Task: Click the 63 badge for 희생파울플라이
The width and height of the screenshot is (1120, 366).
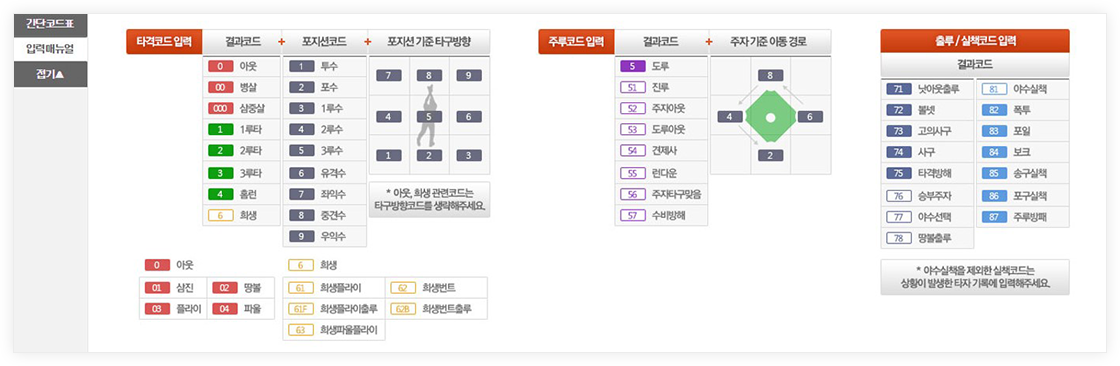Action: point(301,330)
